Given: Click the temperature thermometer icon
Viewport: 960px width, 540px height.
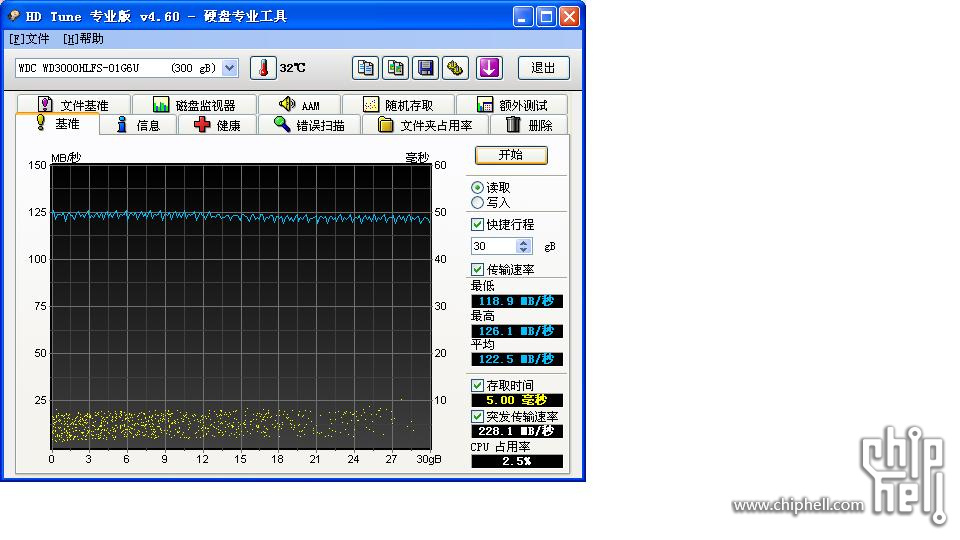Looking at the screenshot, I should (x=263, y=68).
